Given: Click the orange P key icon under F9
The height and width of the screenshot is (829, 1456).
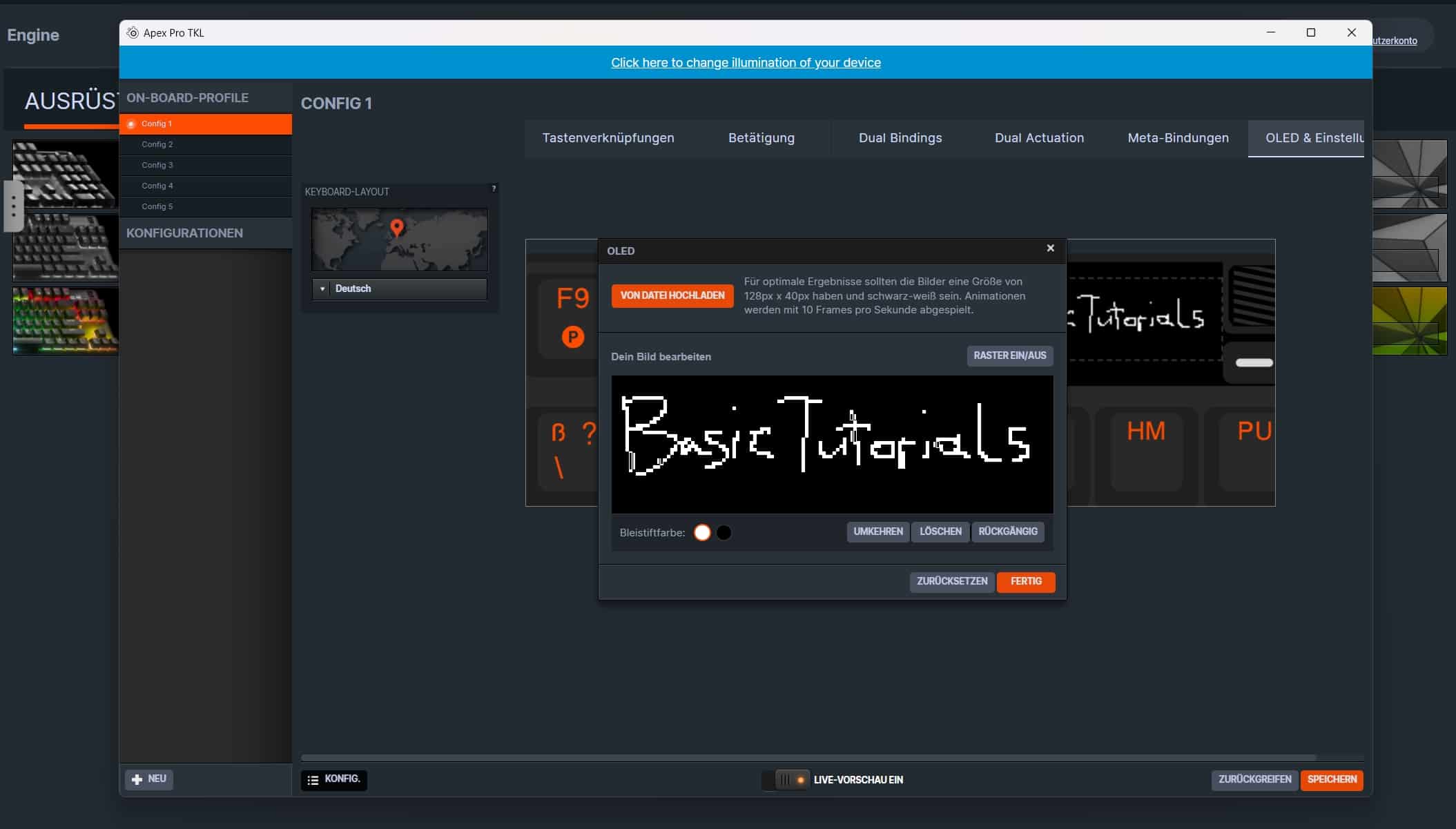Looking at the screenshot, I should pos(572,337).
